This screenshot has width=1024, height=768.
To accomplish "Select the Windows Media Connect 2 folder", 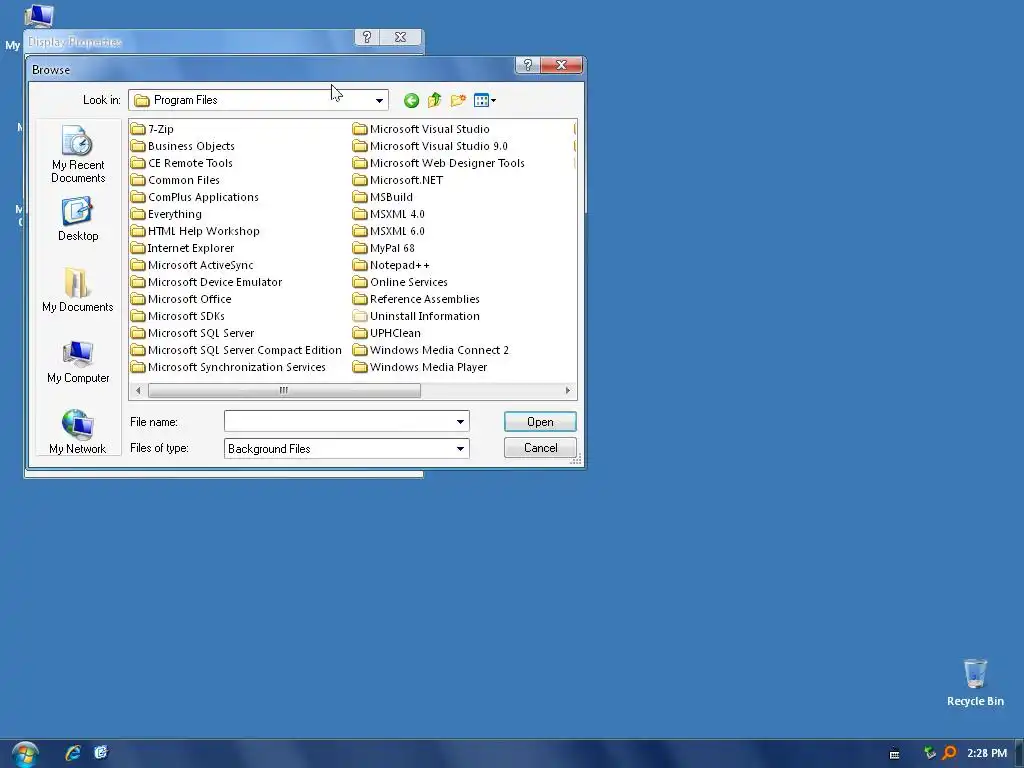I will click(431, 350).
